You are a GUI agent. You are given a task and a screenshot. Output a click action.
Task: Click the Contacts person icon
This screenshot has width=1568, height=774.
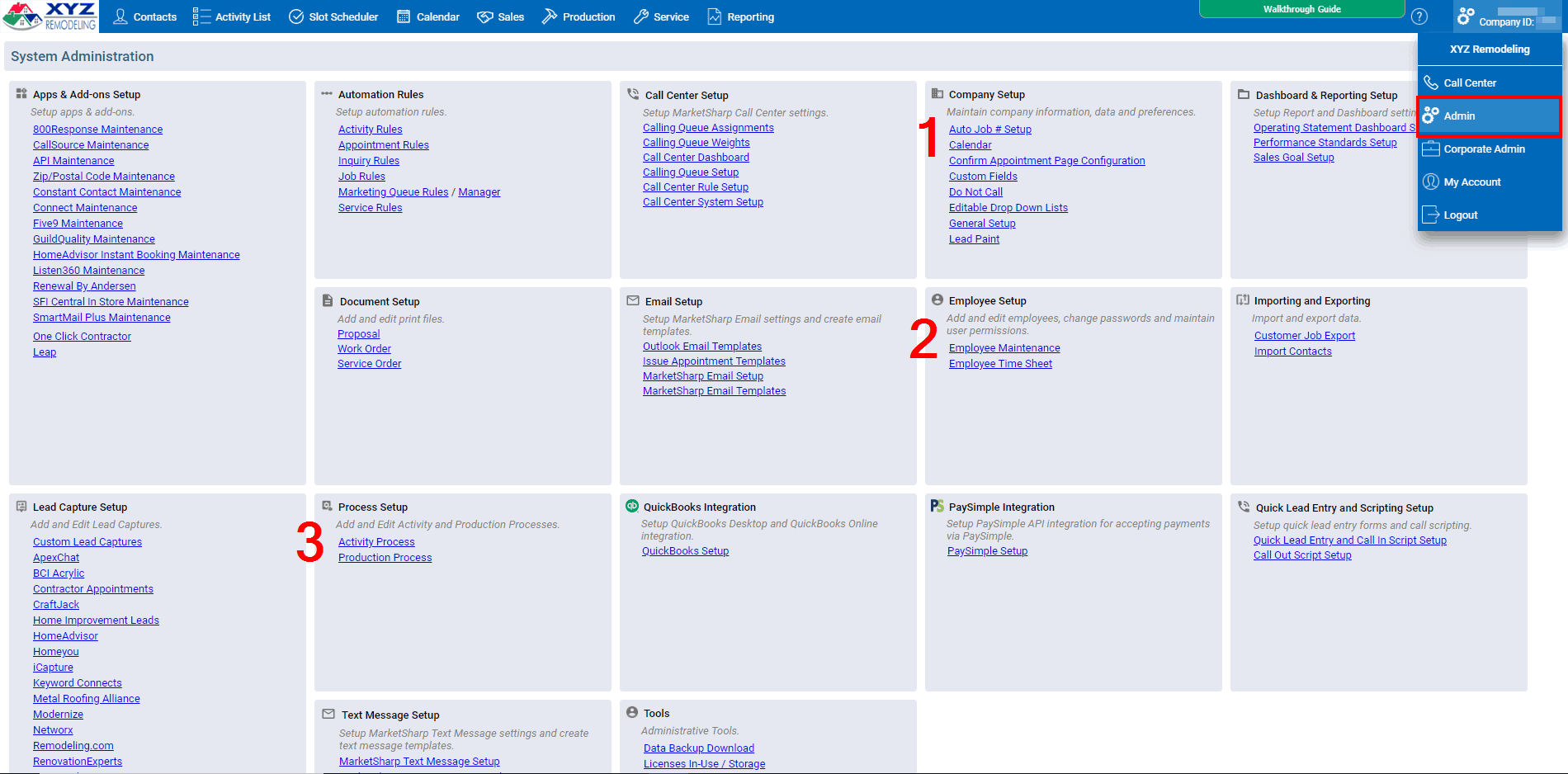tap(120, 17)
